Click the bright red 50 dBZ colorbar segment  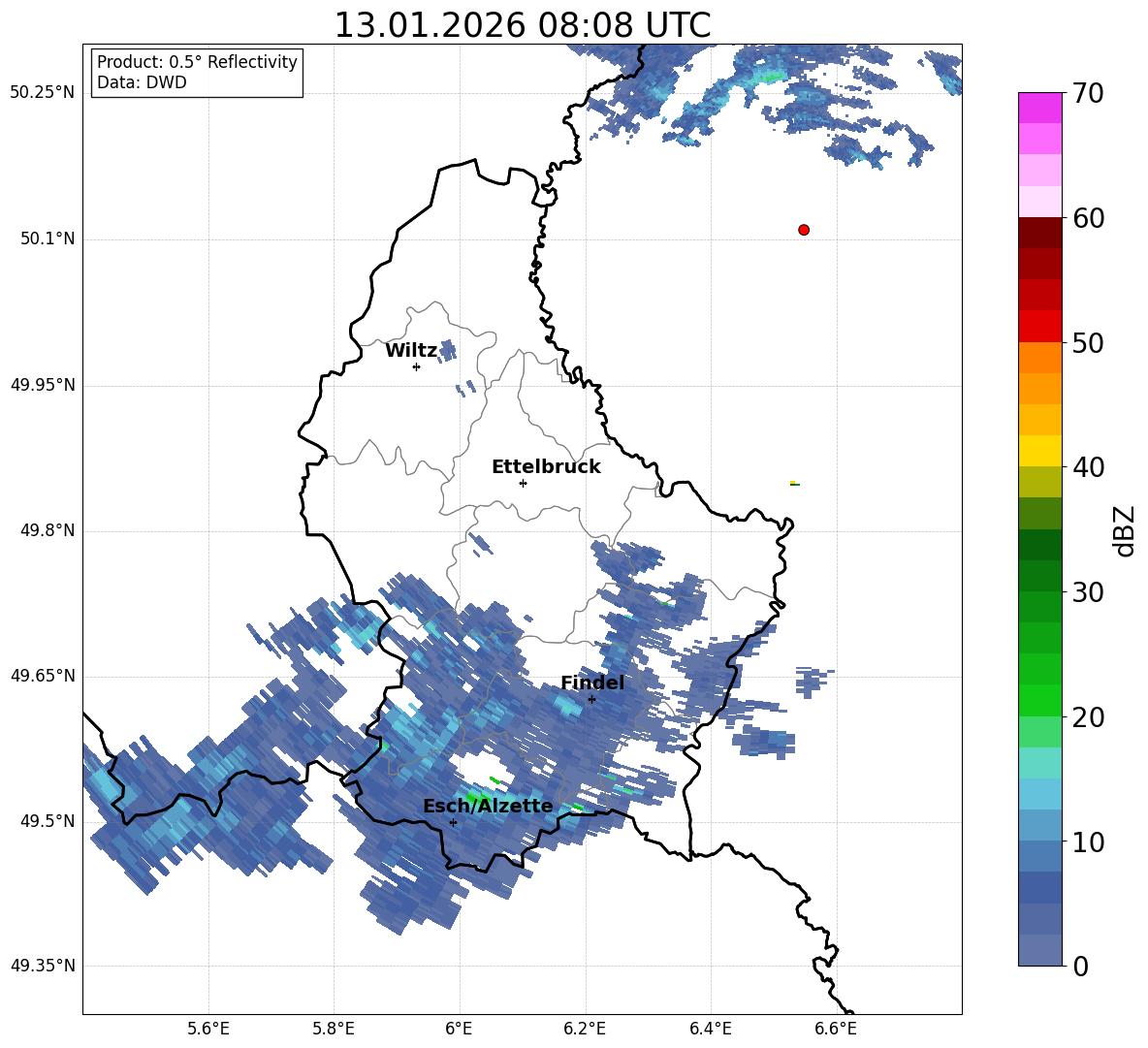(x=1040, y=327)
